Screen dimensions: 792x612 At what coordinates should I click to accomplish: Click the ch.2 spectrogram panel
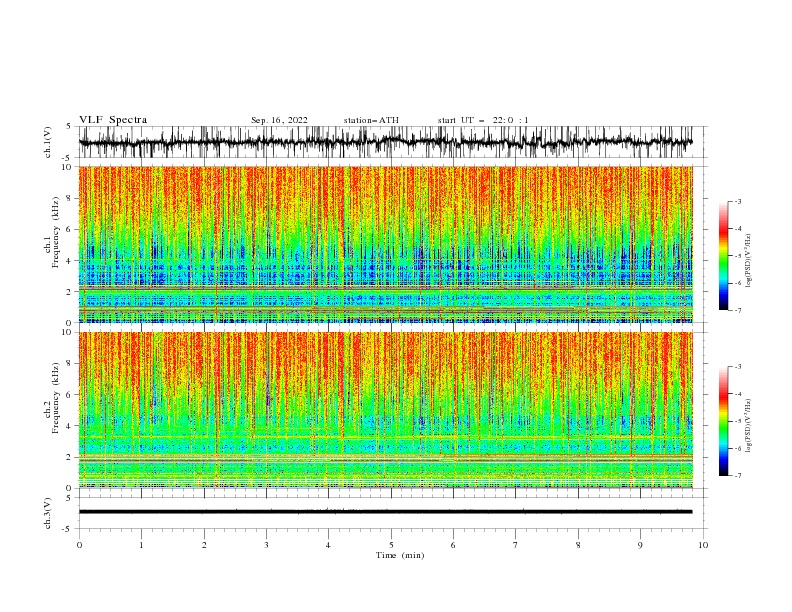(386, 410)
